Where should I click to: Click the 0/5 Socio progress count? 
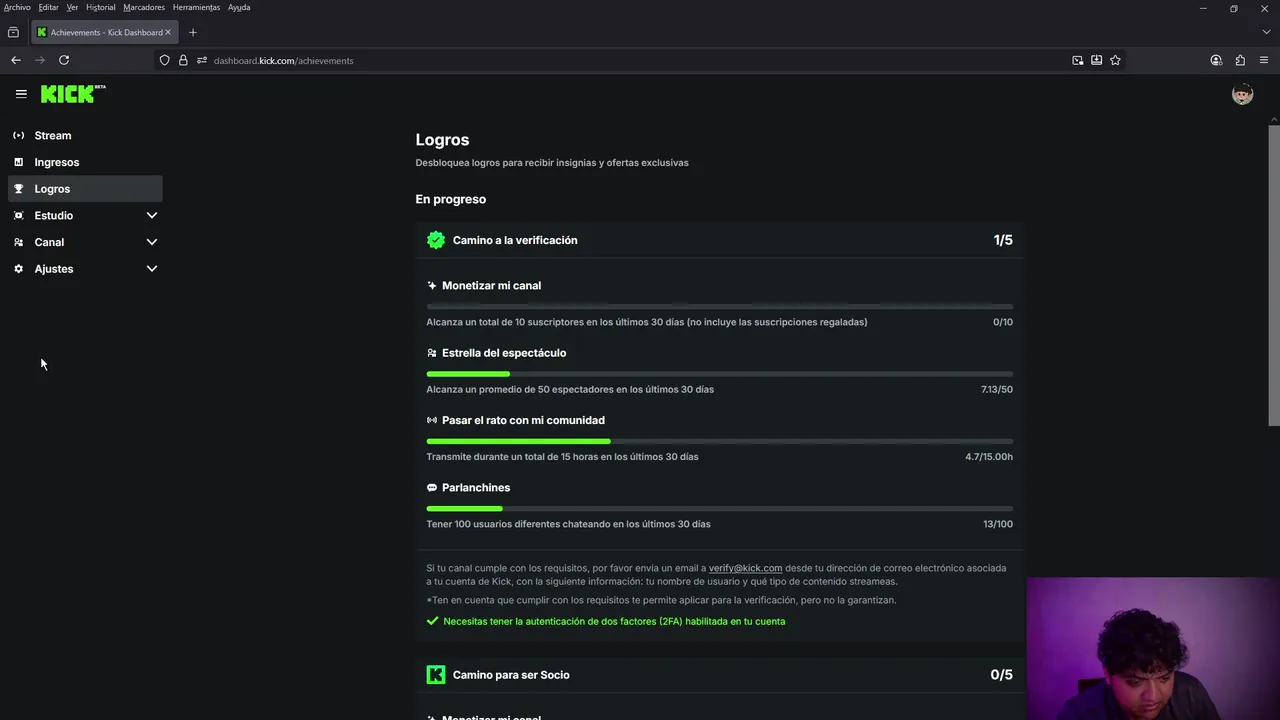[x=1001, y=675]
